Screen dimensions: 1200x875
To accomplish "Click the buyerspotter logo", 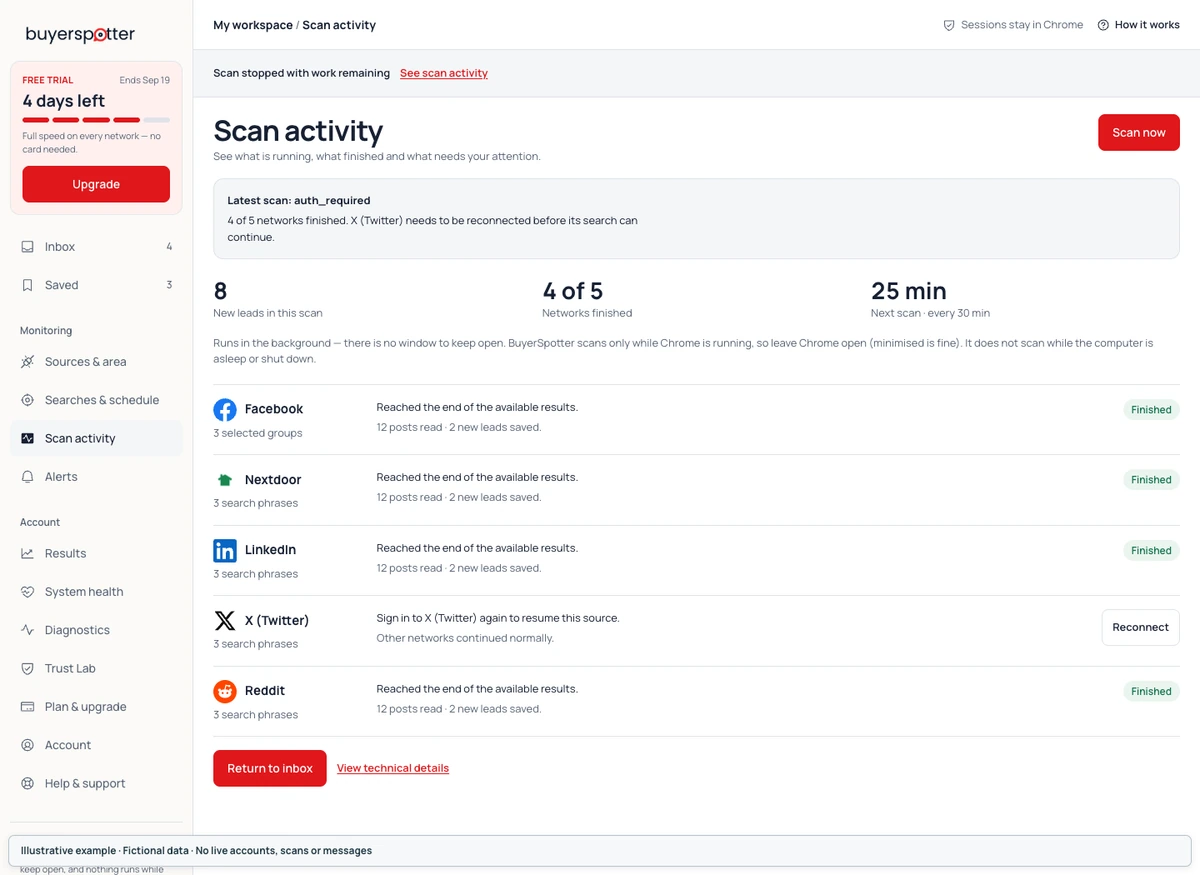I will [80, 34].
